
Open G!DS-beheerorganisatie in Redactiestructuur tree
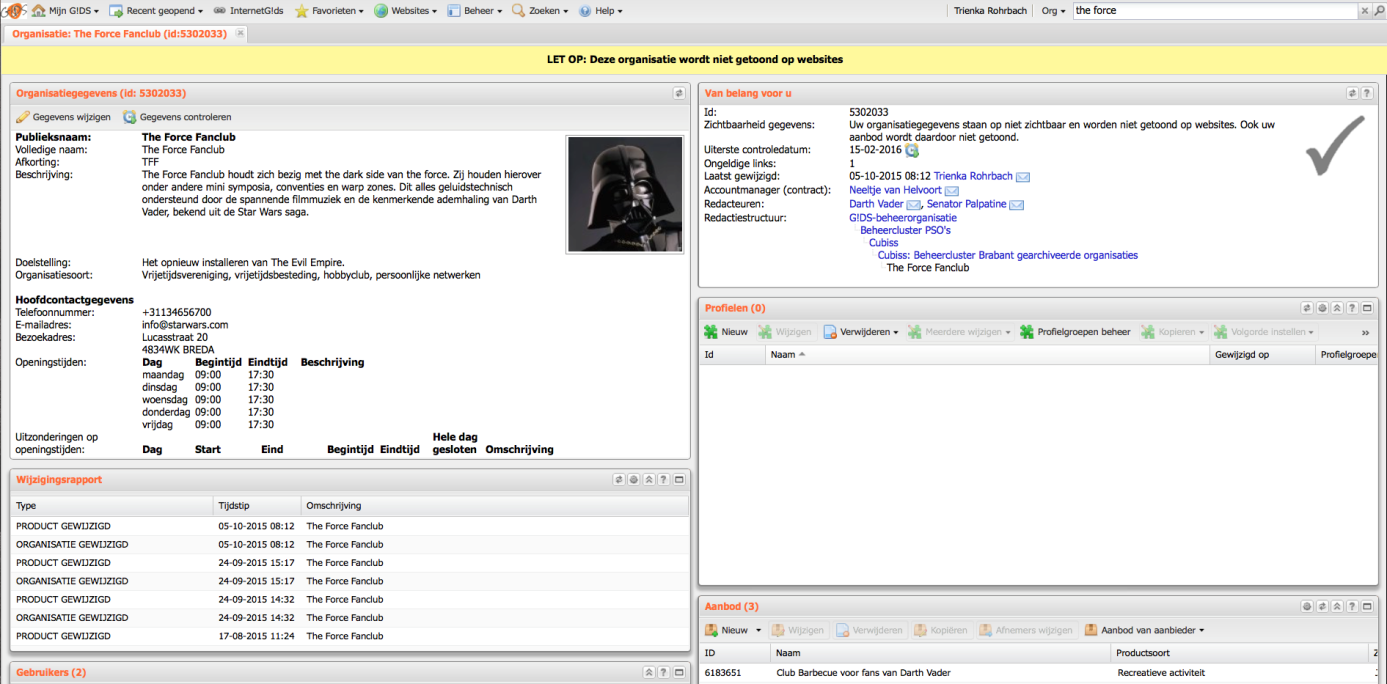pyautogui.click(x=903, y=217)
